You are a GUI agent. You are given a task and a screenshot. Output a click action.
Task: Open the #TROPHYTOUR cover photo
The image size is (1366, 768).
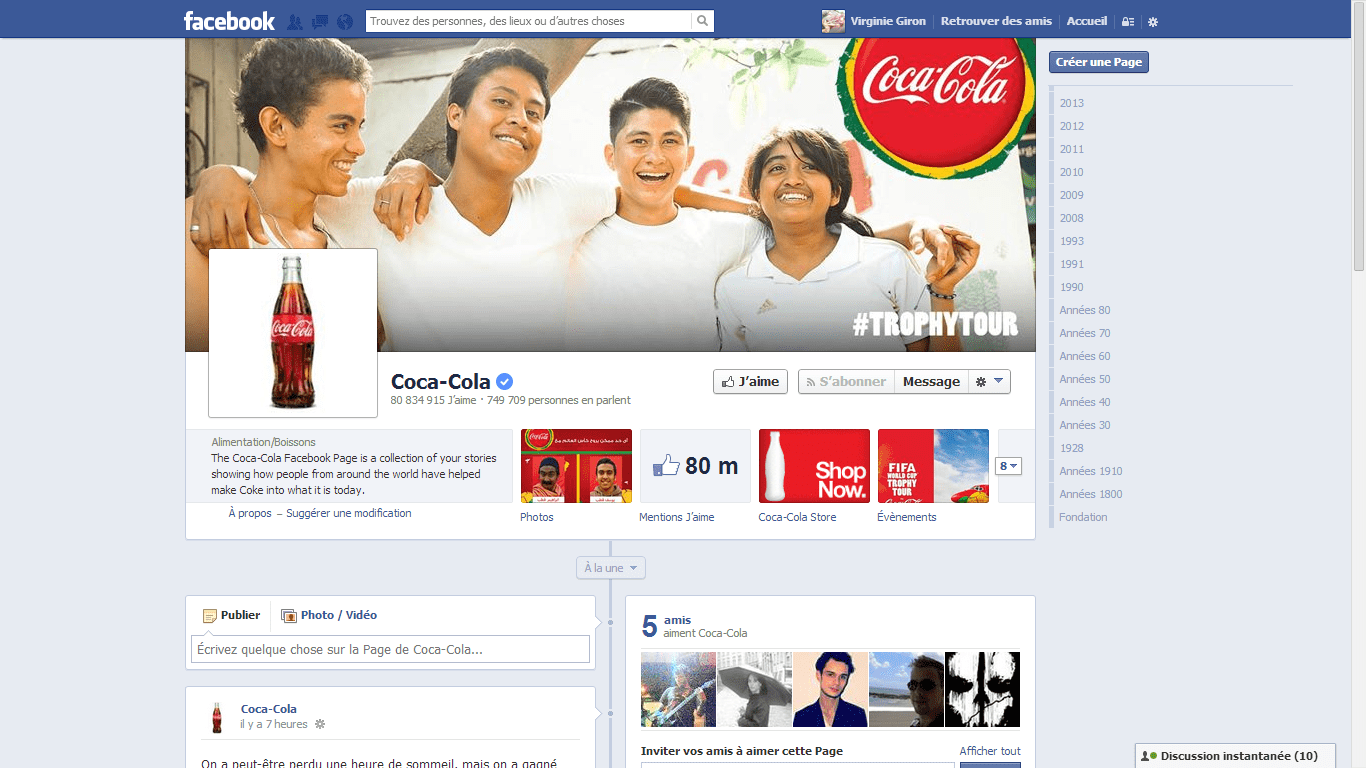coord(610,195)
